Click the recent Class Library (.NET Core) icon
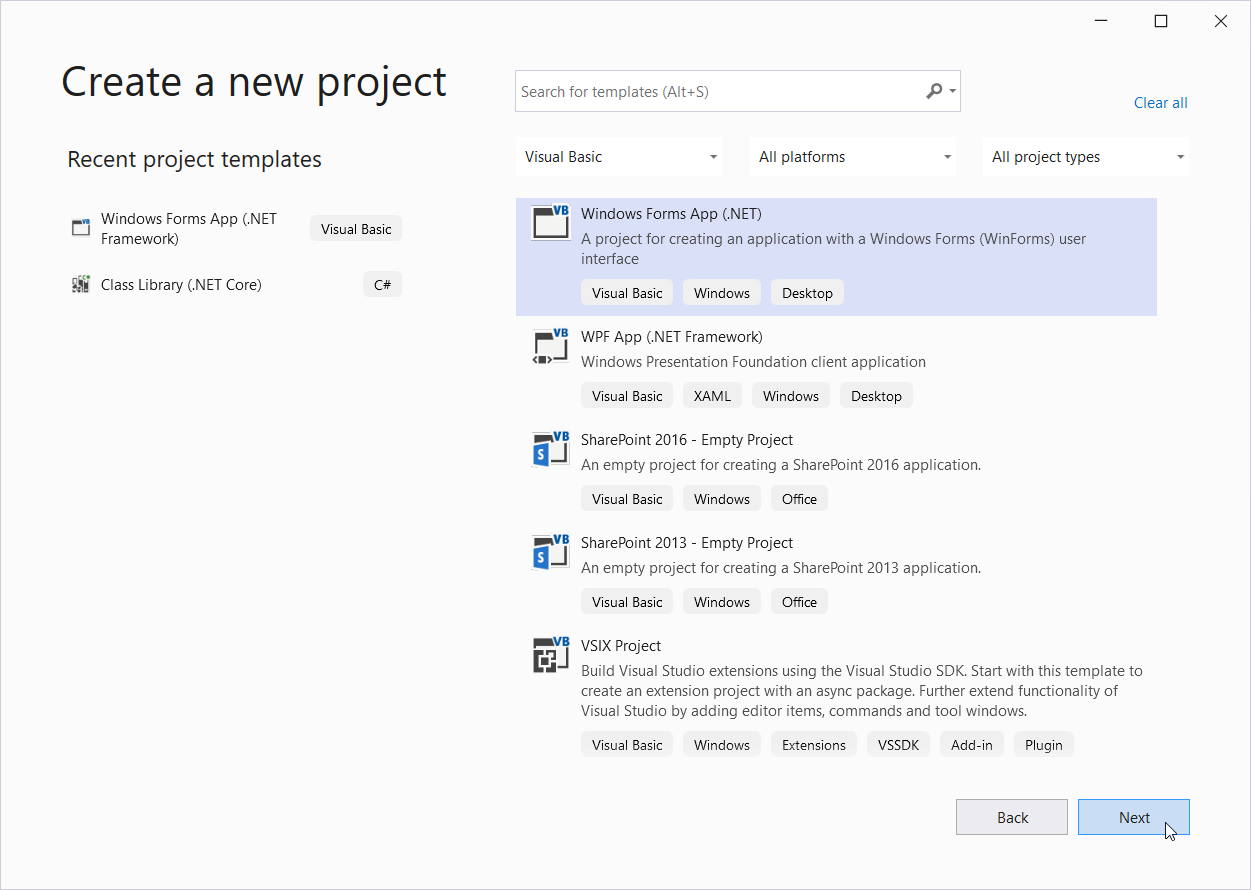The width and height of the screenshot is (1251, 890). 81,284
